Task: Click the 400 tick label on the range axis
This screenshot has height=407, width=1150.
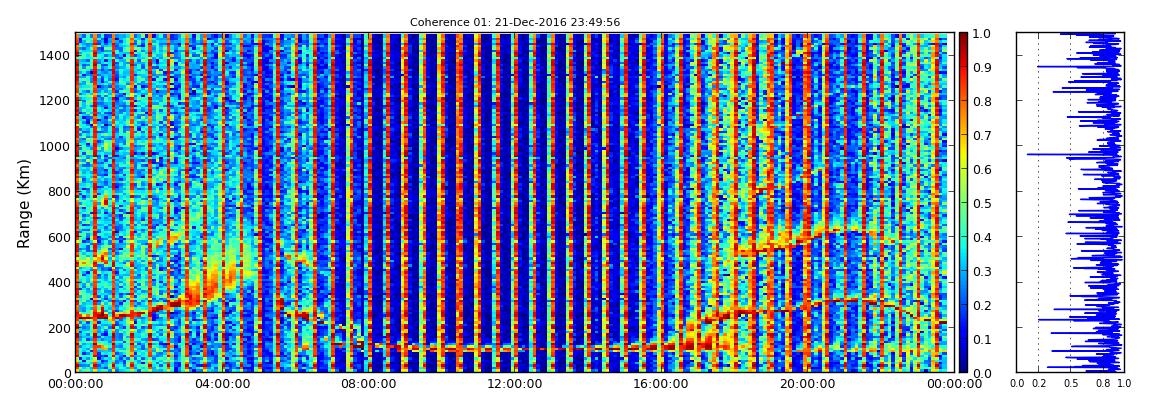Action: [59, 282]
